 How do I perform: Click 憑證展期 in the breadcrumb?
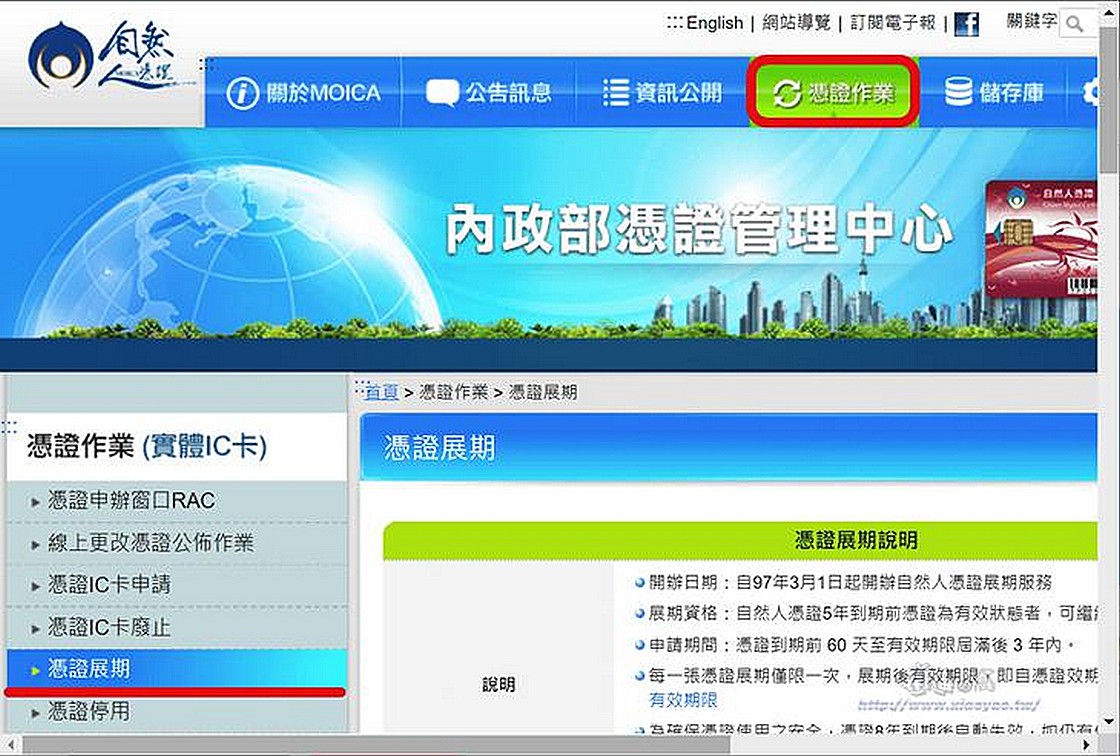[543, 392]
